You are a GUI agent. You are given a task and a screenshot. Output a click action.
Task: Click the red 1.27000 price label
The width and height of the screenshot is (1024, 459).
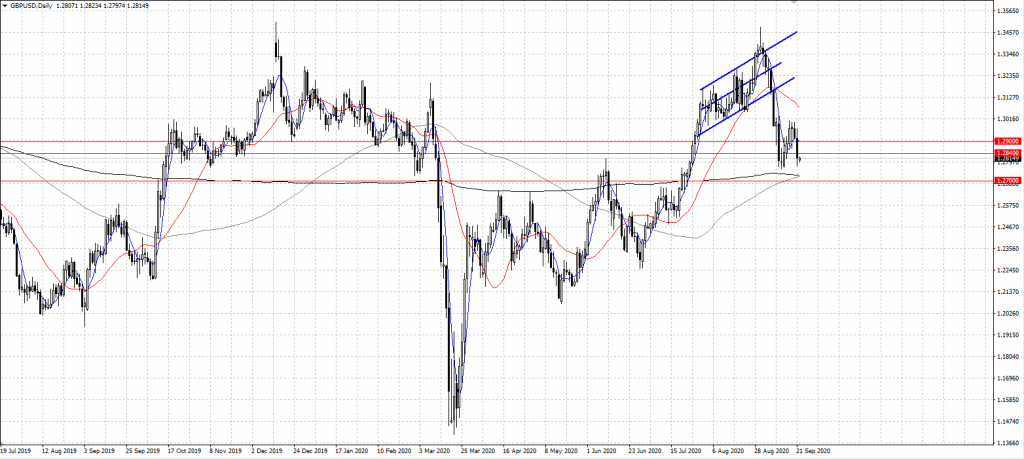point(1006,181)
